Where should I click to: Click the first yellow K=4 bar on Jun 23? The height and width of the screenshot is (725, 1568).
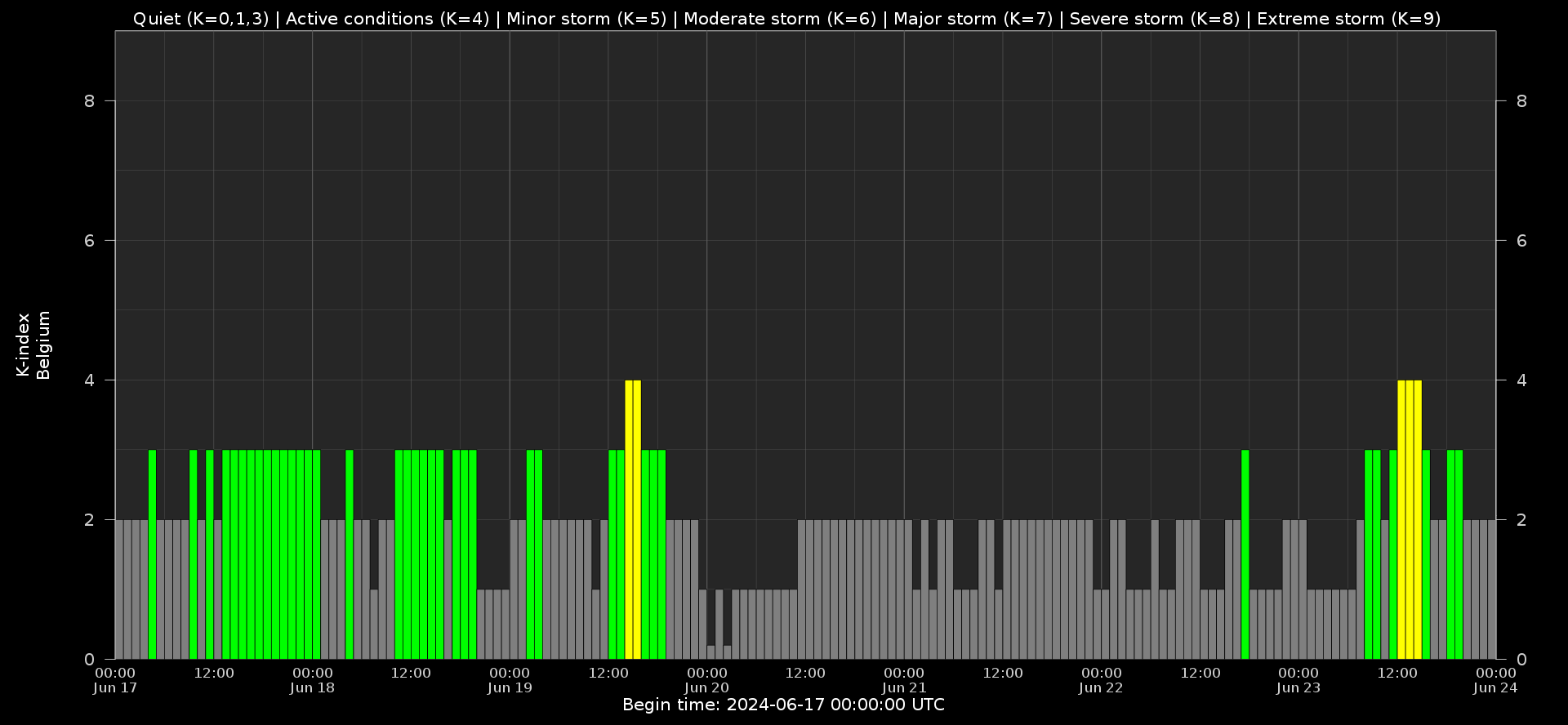[1401, 519]
